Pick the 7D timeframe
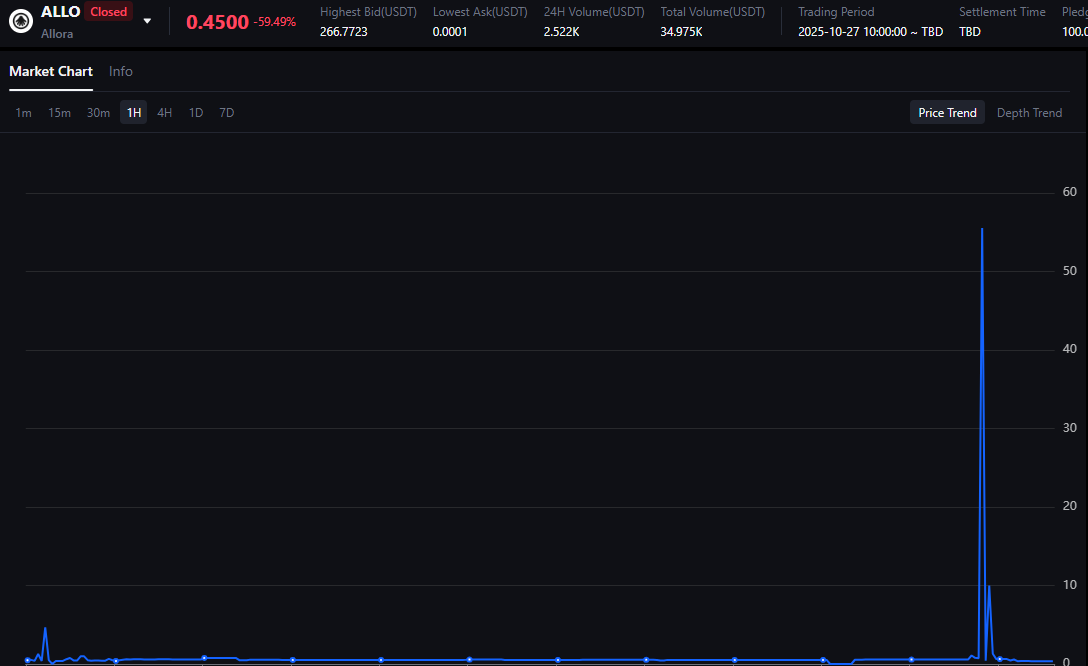Image resolution: width=1088 pixels, height=666 pixels. click(227, 113)
